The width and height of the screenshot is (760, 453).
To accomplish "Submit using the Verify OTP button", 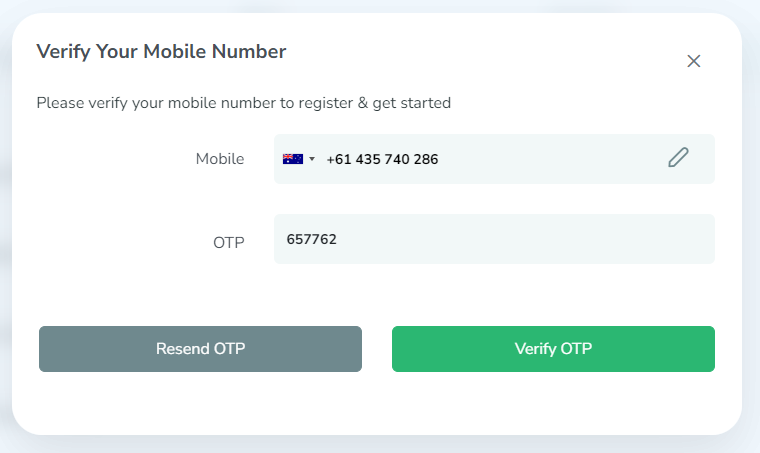I will tap(553, 349).
